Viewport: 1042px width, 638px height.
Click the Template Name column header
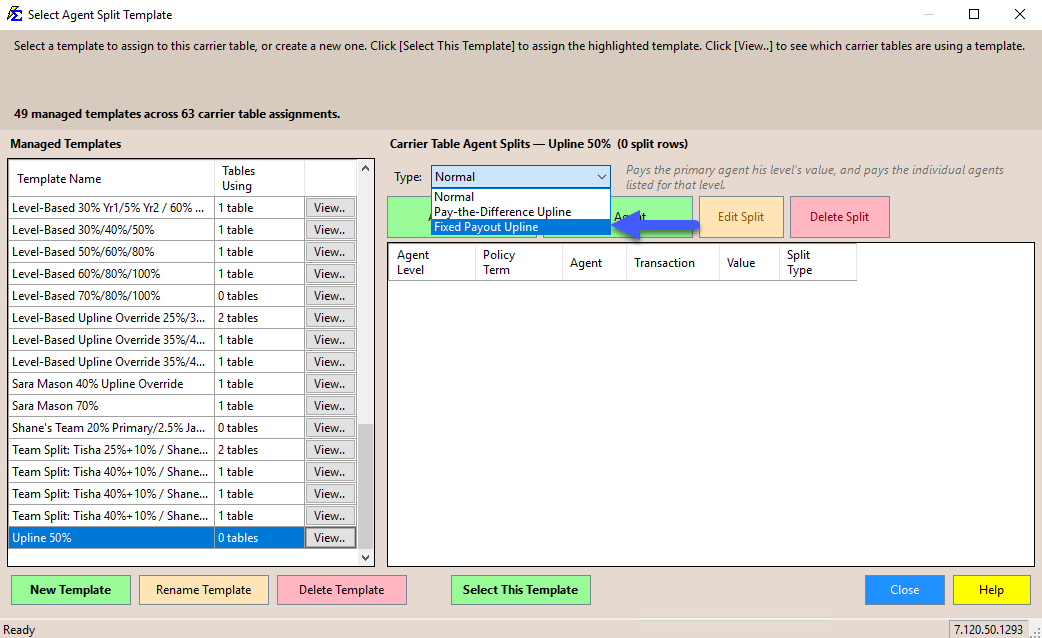click(x=112, y=179)
